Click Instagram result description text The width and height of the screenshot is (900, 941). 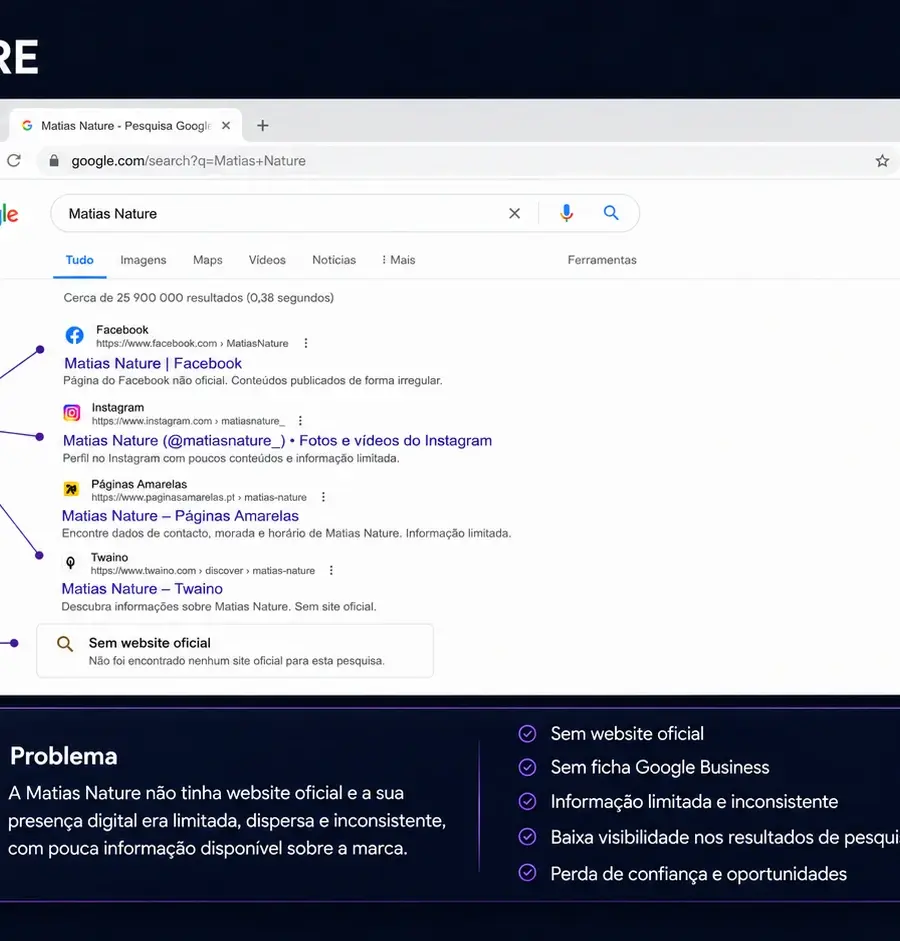231,458
